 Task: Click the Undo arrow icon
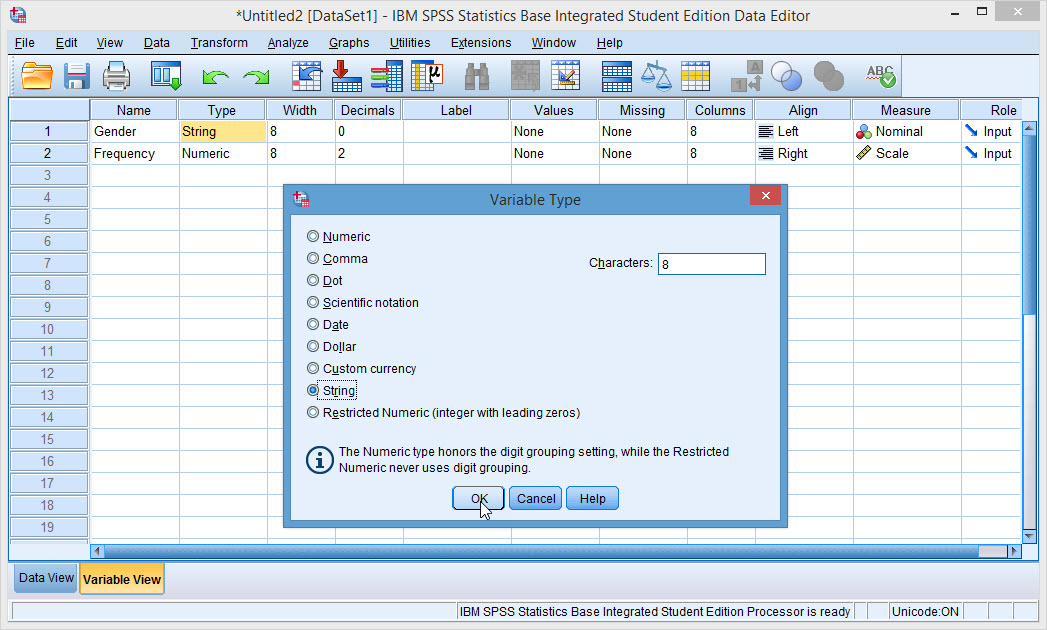pyautogui.click(x=215, y=77)
